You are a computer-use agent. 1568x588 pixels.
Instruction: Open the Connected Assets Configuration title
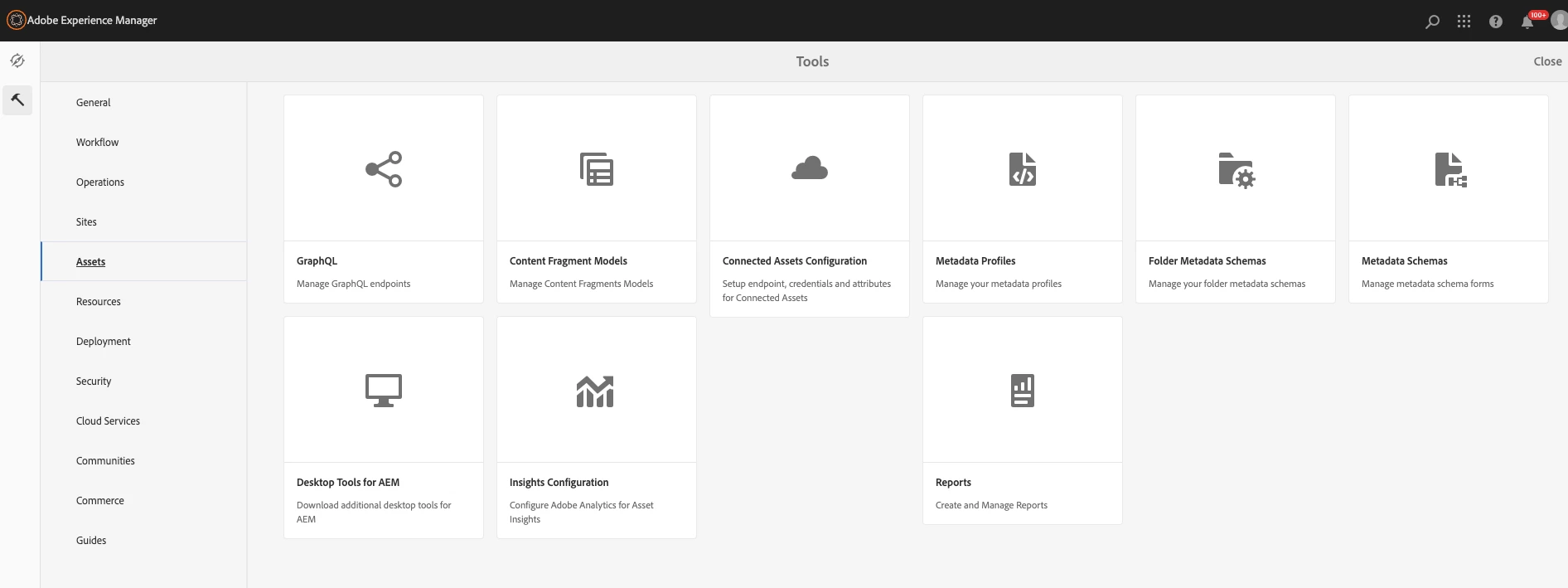pyautogui.click(x=795, y=261)
